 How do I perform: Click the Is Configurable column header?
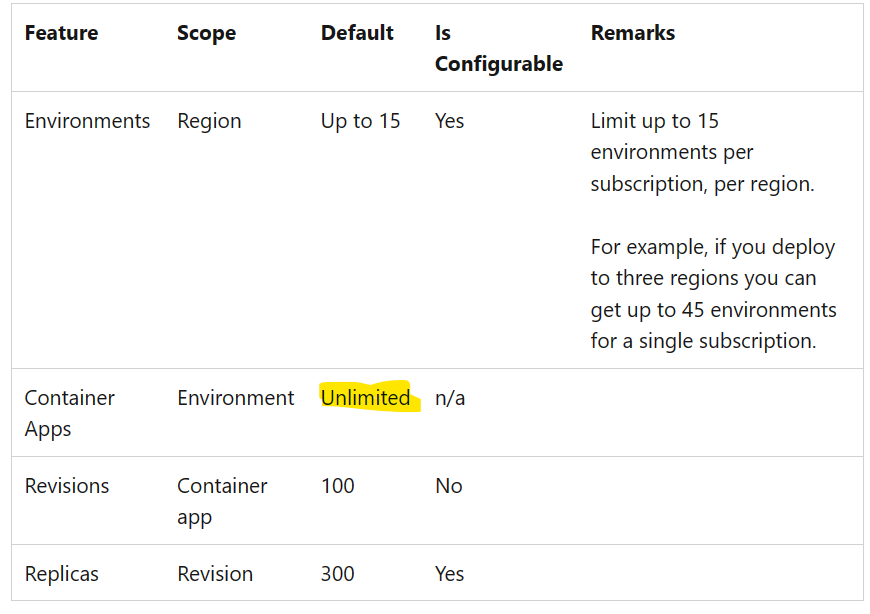(x=498, y=48)
